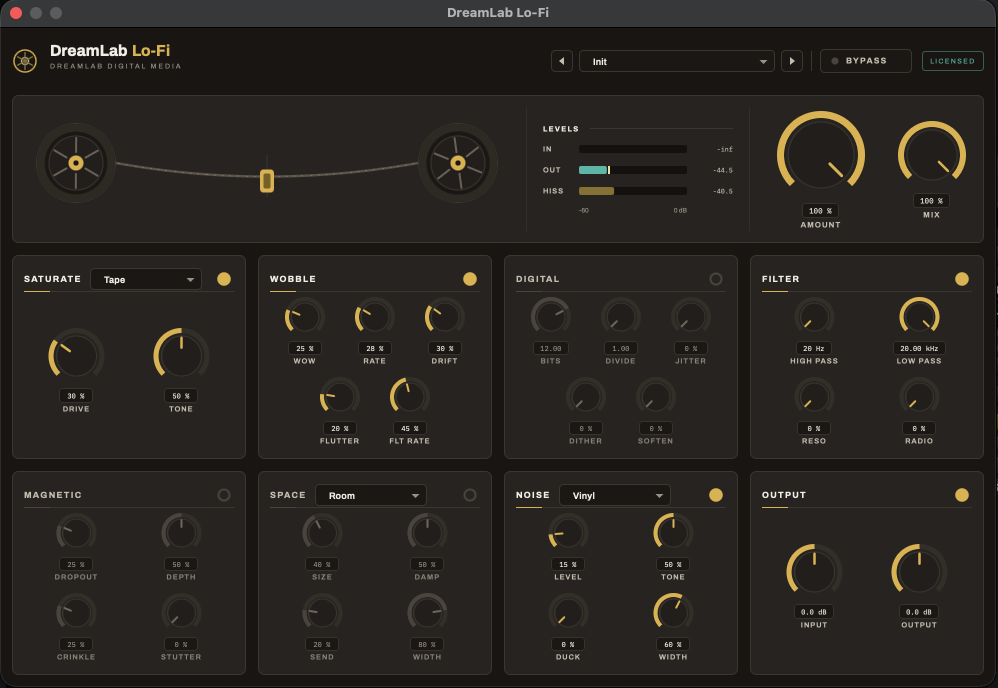Go to next preset with right arrow

[x=792, y=61]
